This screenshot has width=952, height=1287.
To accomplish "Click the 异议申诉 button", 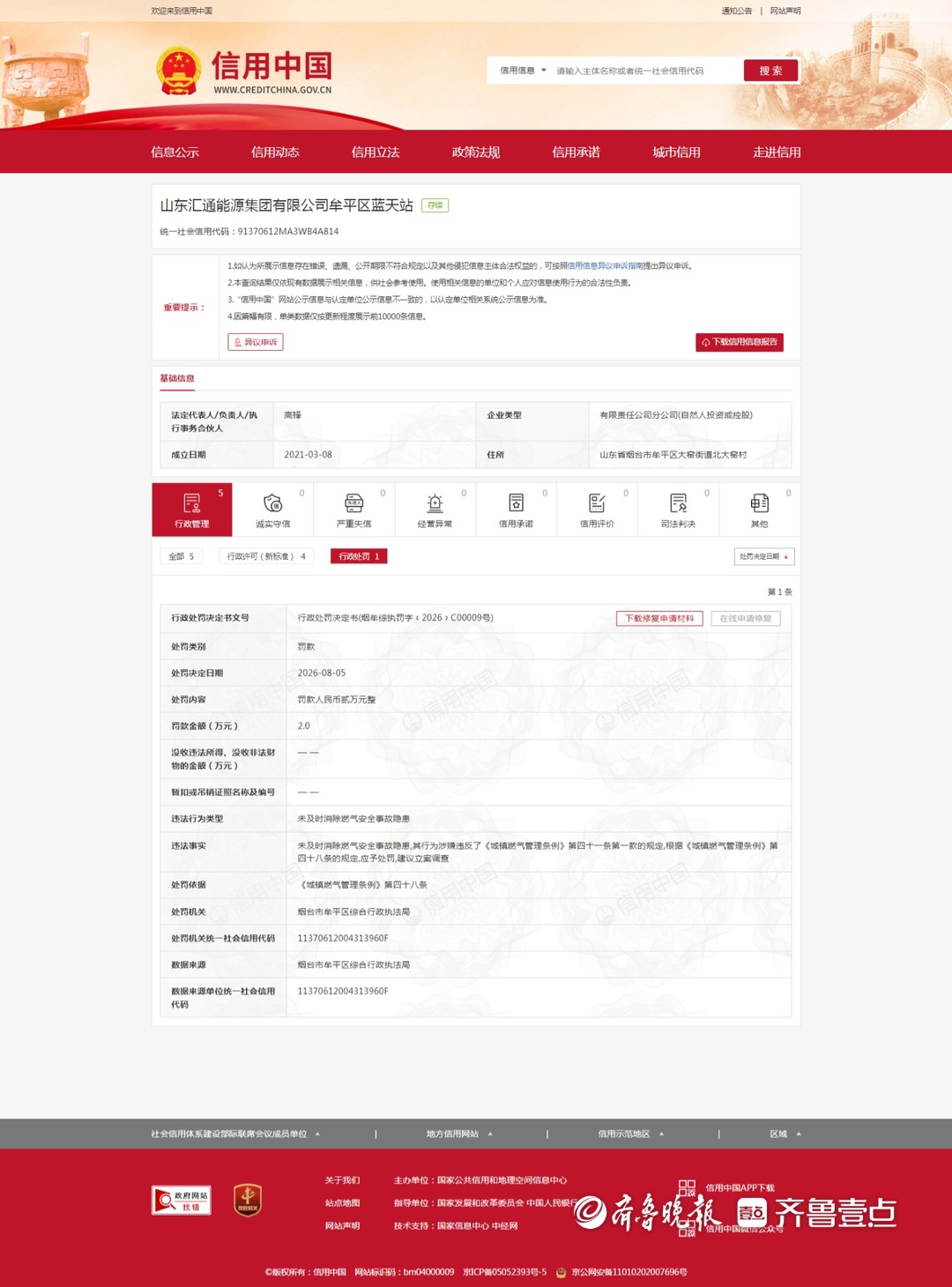I will pyautogui.click(x=256, y=342).
